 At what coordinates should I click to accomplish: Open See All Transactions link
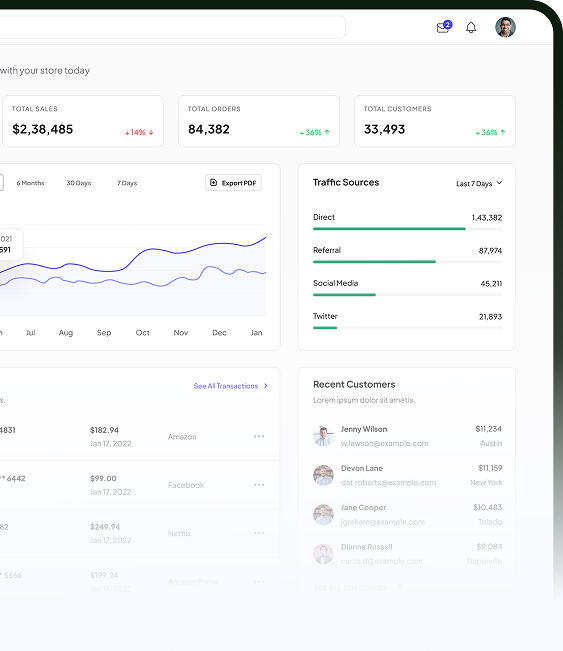pos(226,386)
